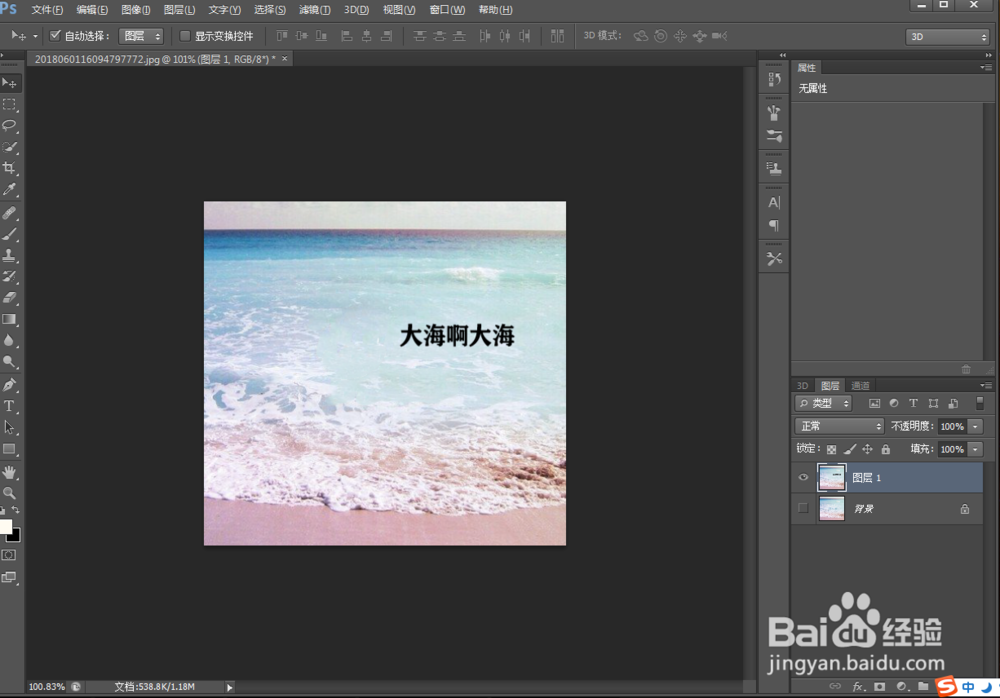Open the 类型 layer filter dropdown
Screen dimensions: 1000x698
click(823, 403)
